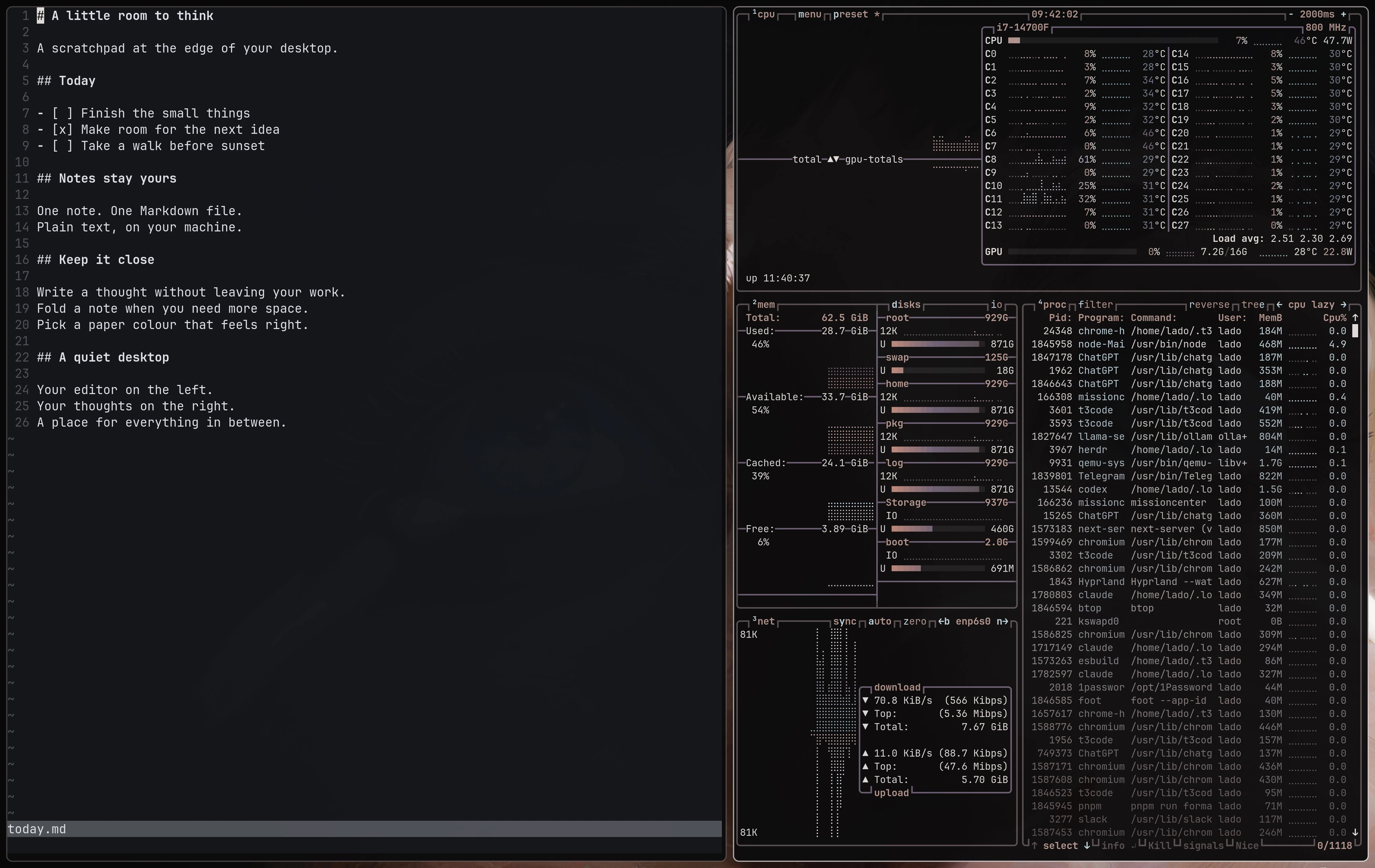The height and width of the screenshot is (868, 1375).
Task: Toggle the gpu-totals graph selector
Action: pyautogui.click(x=874, y=159)
